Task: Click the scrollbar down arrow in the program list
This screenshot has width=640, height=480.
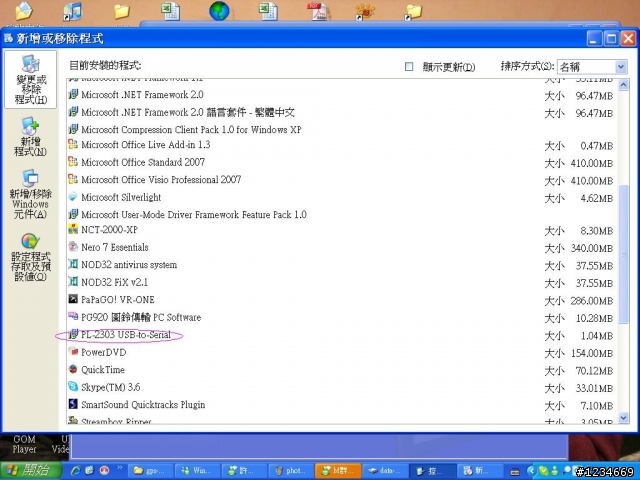Action: (x=623, y=418)
